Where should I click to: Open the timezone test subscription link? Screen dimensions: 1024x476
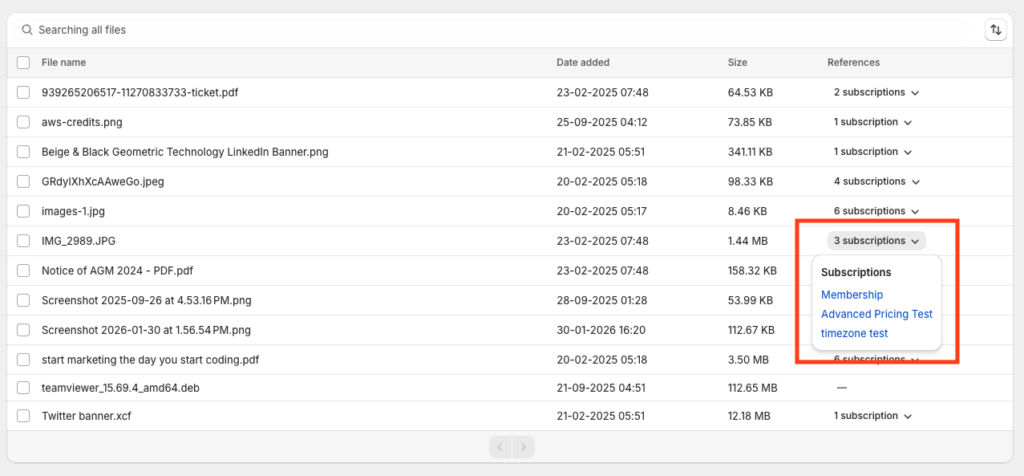point(854,333)
